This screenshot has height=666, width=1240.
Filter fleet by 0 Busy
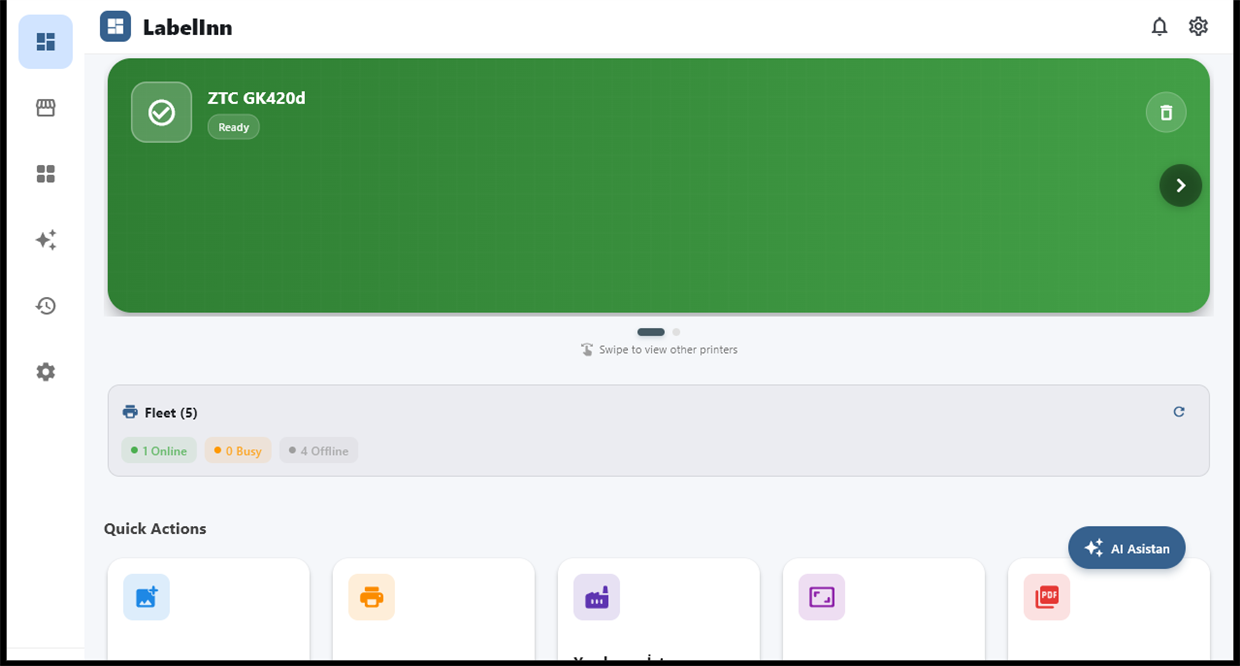[238, 450]
